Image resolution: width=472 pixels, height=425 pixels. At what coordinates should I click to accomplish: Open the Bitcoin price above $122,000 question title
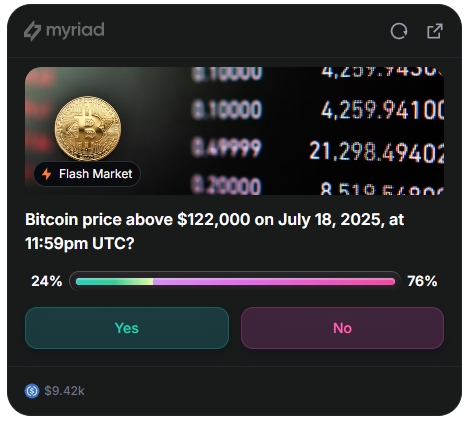pos(215,231)
